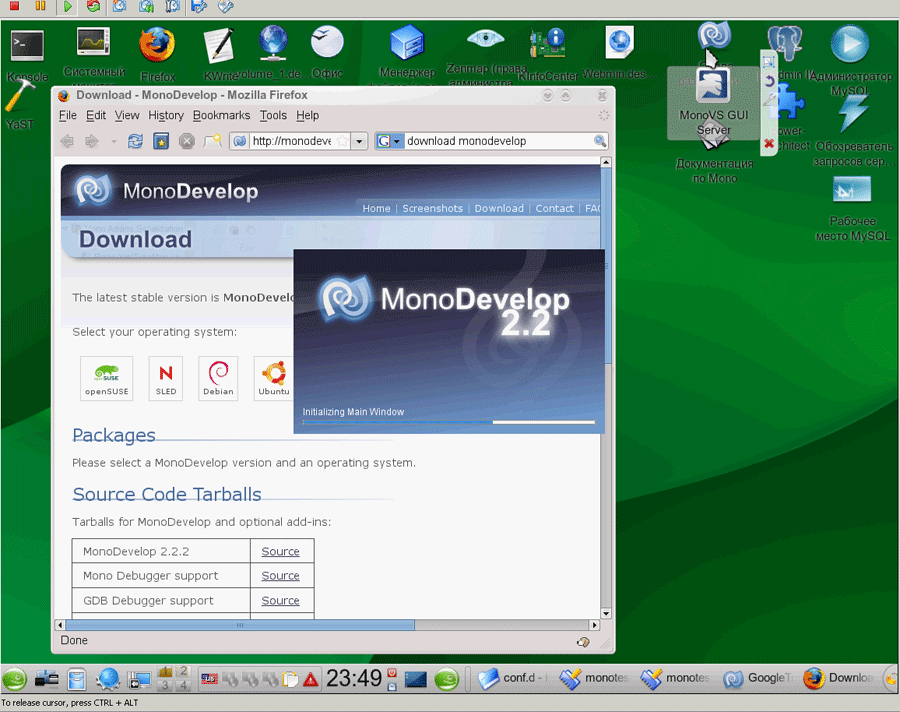Click the red X on the widget handle
Image resolution: width=900 pixels, height=712 pixels.
tap(769, 144)
